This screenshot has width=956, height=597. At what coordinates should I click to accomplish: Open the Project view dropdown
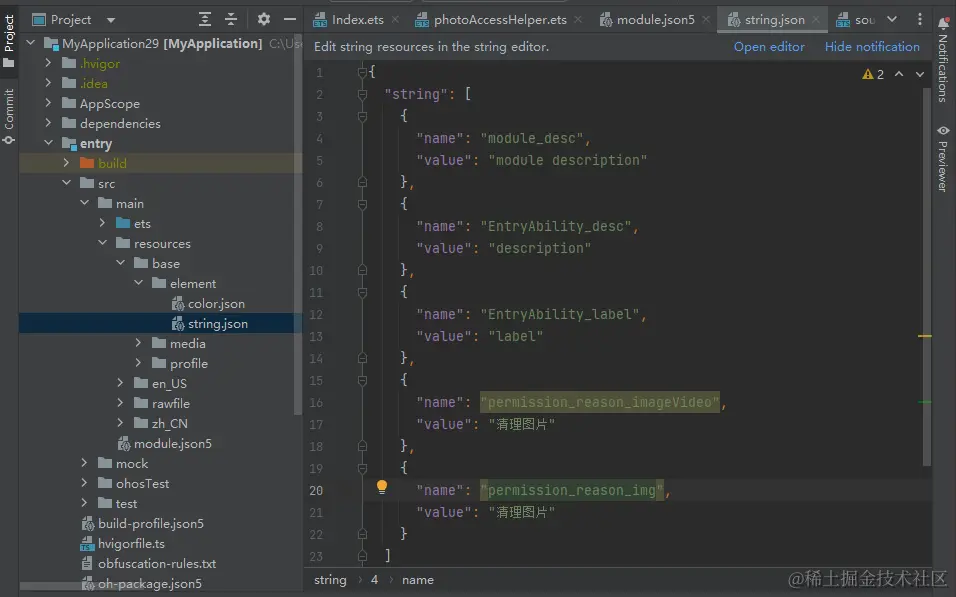[x=110, y=20]
